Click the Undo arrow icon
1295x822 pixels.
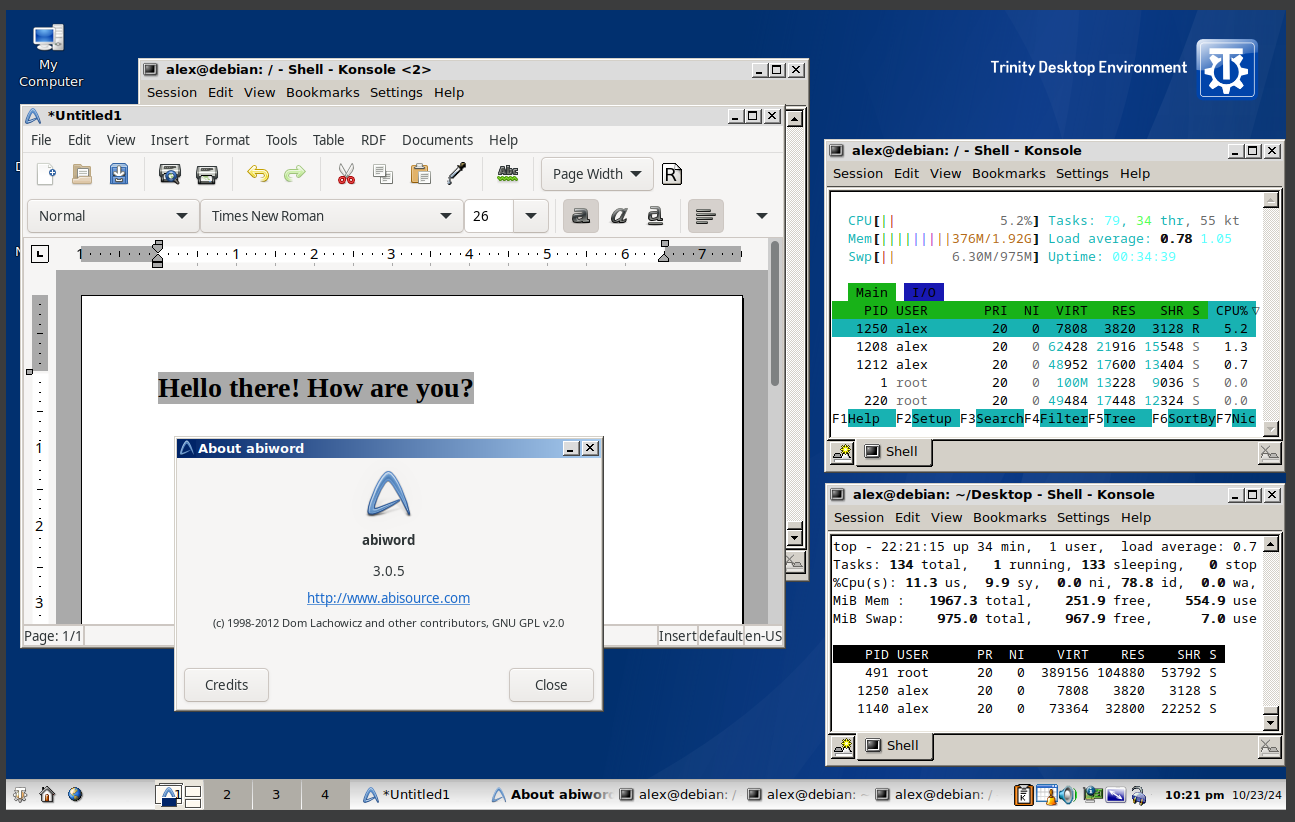[258, 174]
